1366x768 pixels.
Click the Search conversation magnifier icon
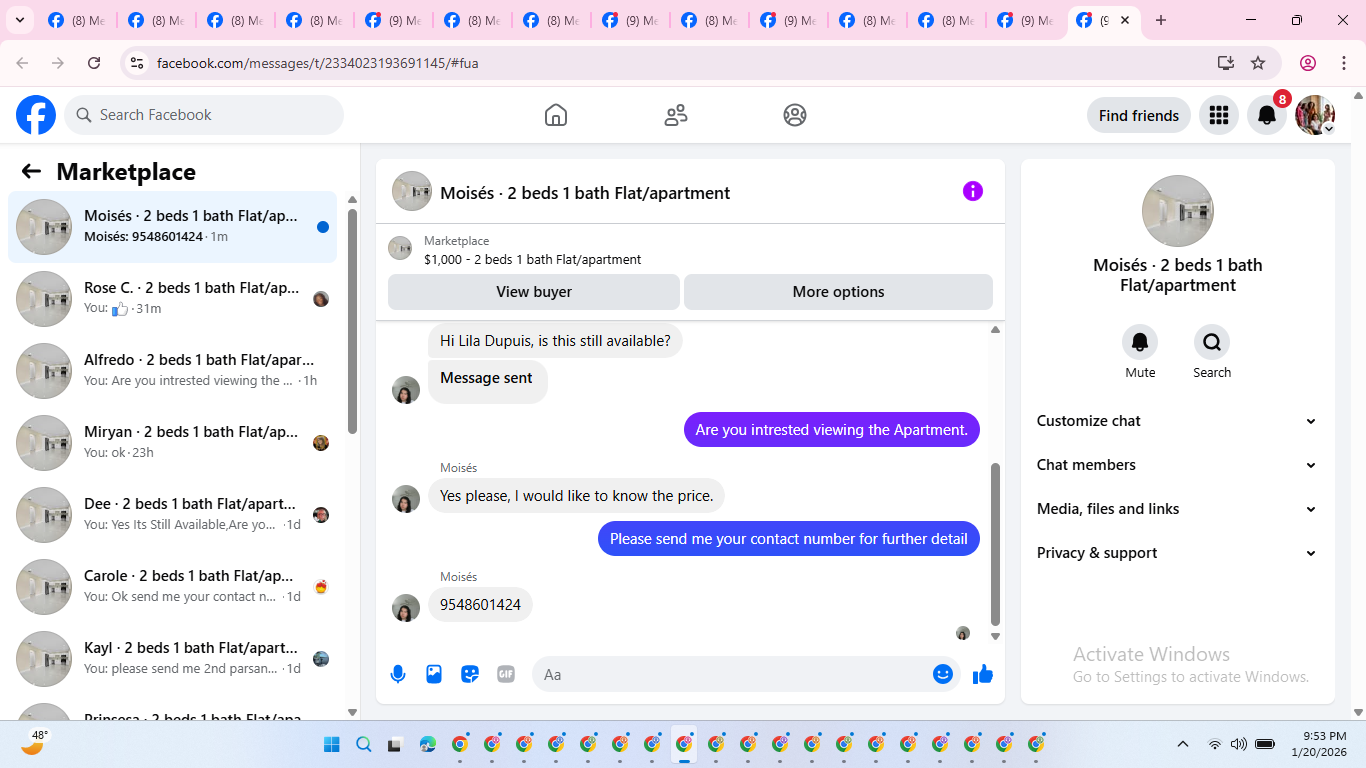tap(1212, 342)
